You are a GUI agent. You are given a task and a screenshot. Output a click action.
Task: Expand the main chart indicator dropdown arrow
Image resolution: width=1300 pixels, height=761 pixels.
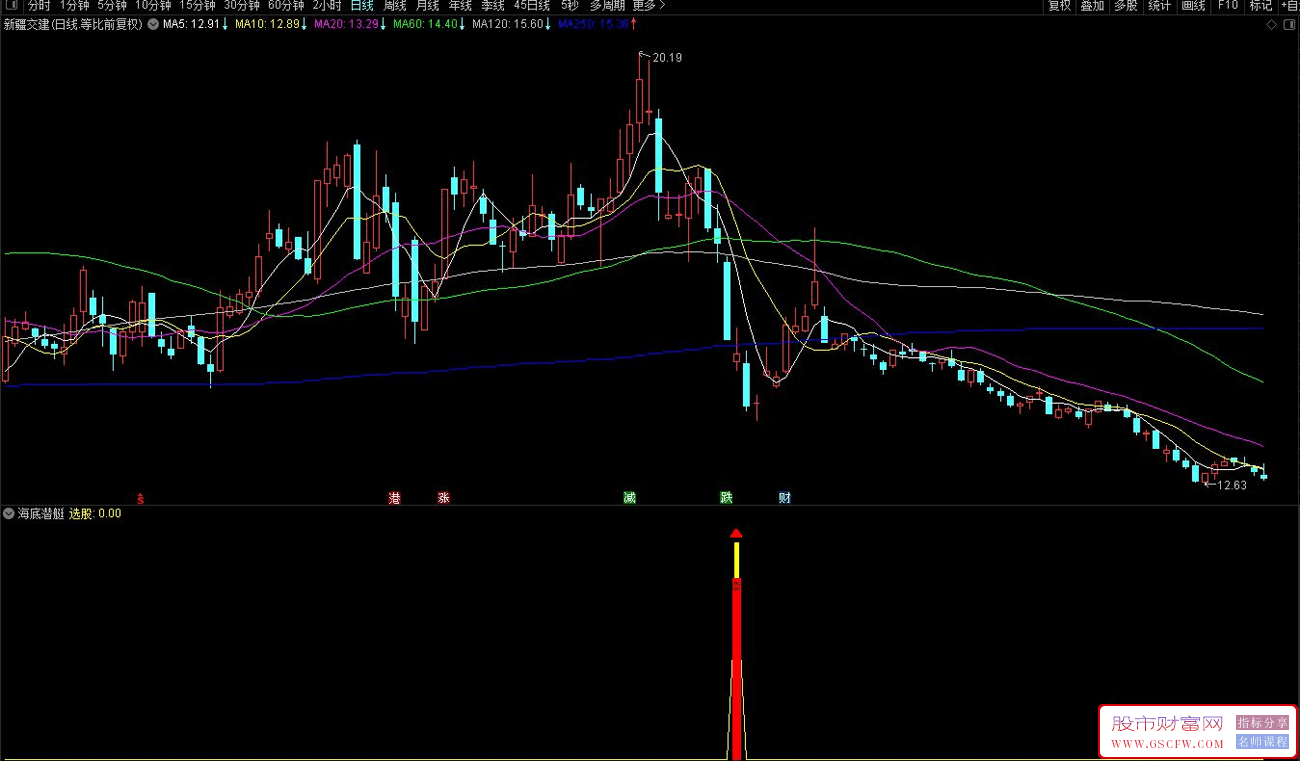coord(153,24)
